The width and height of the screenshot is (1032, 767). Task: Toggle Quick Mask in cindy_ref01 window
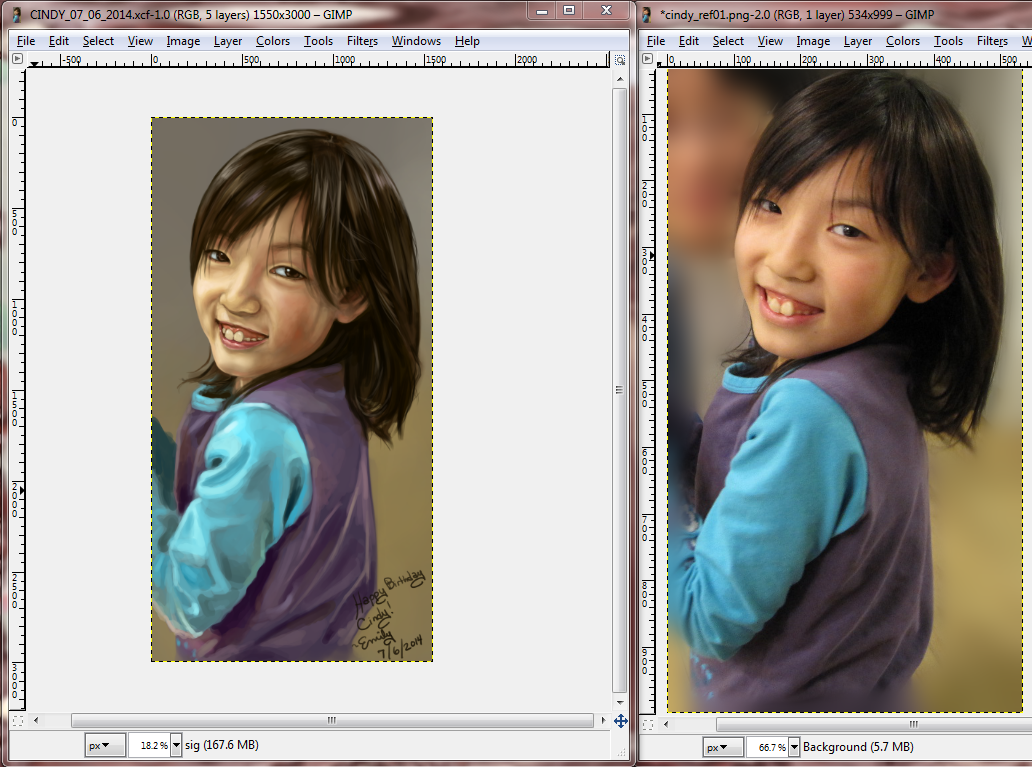coord(647,723)
